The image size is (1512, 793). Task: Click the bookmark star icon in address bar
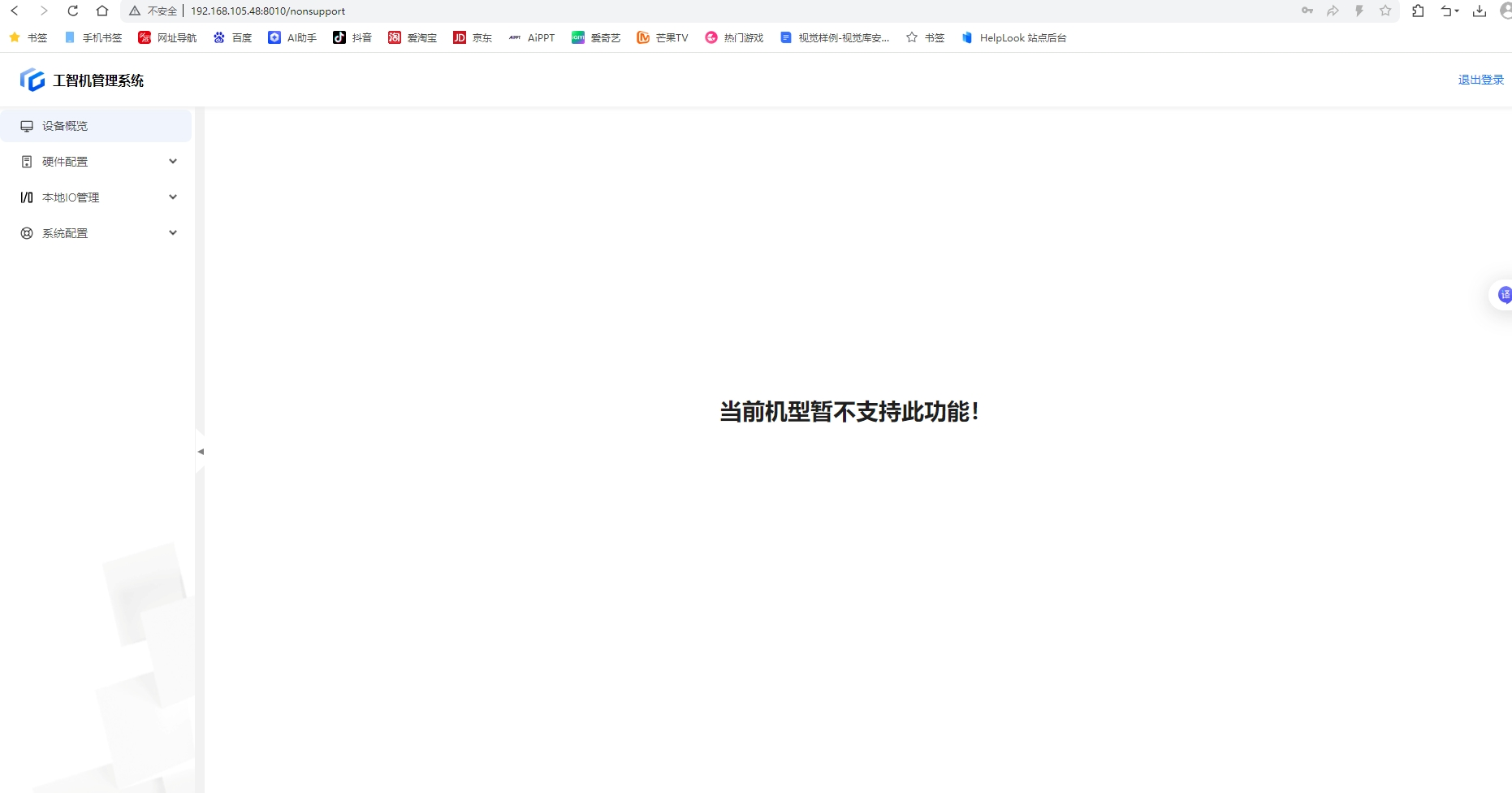point(1385,11)
